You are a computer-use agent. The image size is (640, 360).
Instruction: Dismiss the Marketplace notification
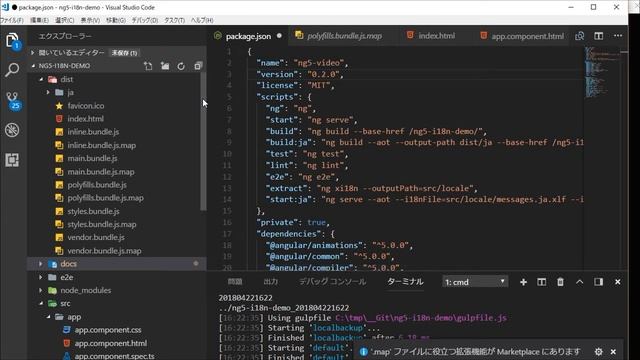pyautogui.click(x=613, y=351)
